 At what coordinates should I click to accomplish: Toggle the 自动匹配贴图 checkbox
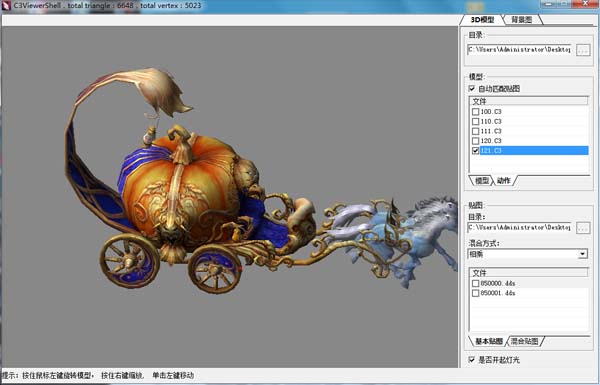point(472,89)
